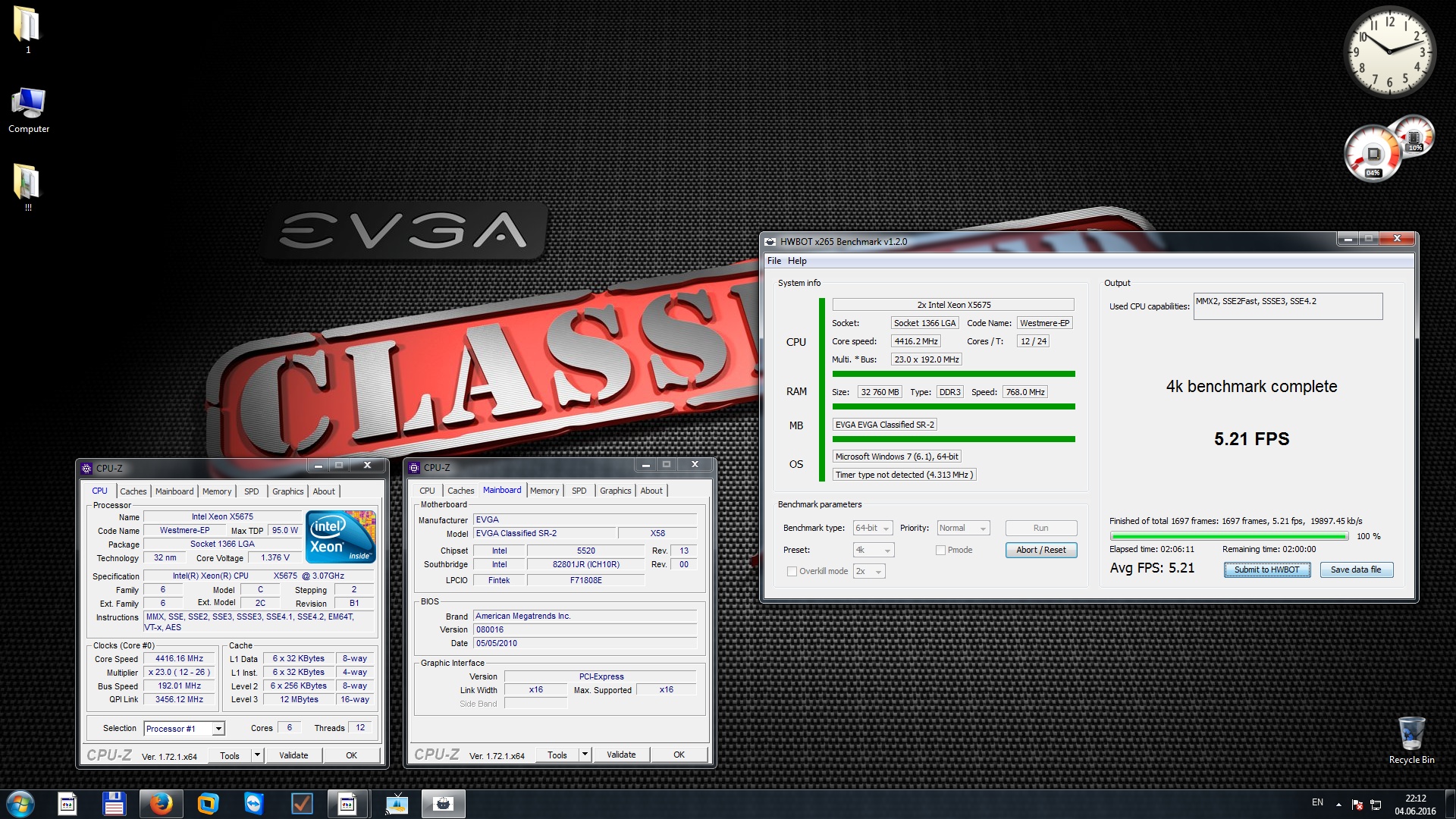
Task: Click the EN language indicator
Action: (x=1317, y=802)
